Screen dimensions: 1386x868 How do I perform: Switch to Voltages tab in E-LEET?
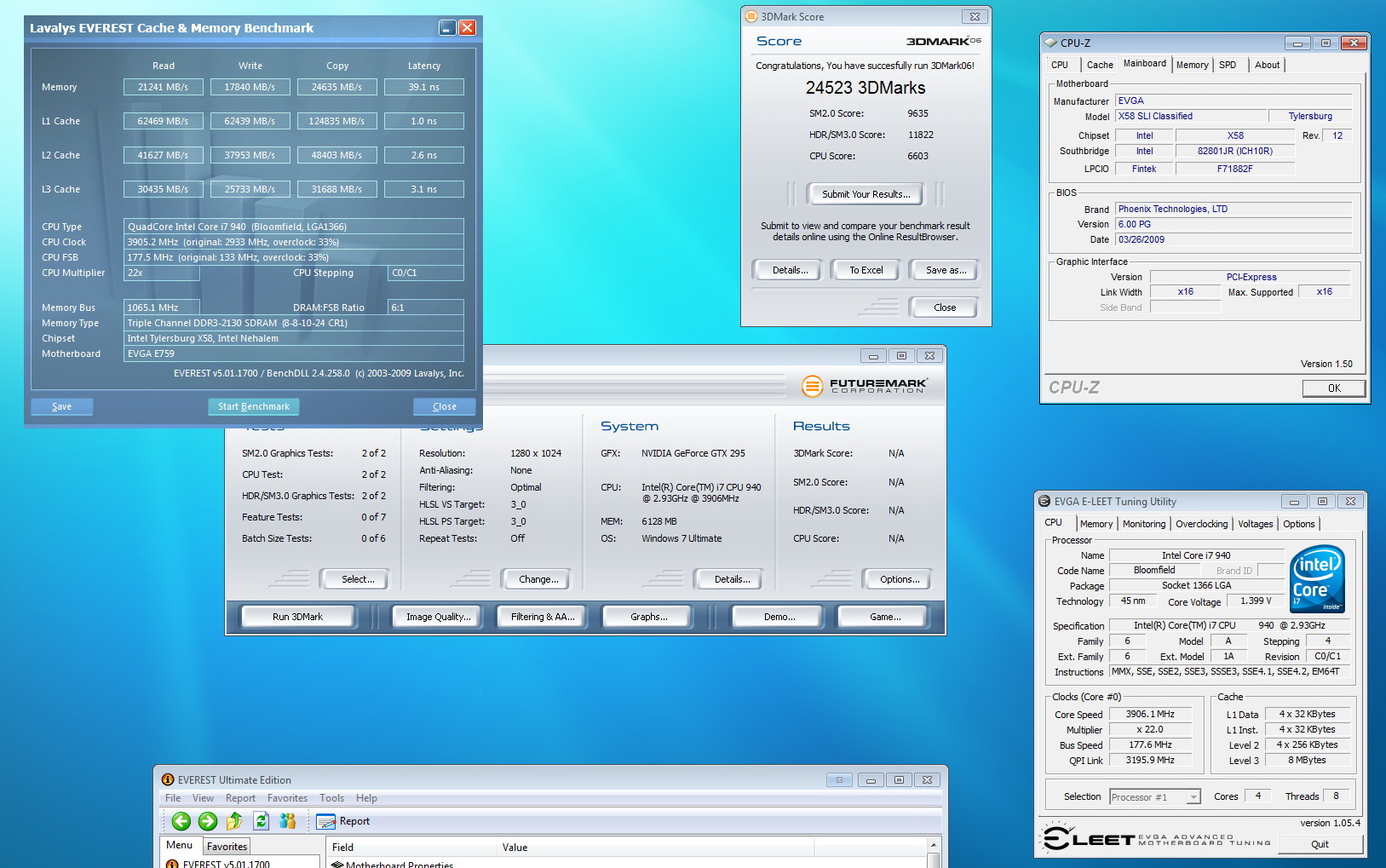tap(1256, 524)
